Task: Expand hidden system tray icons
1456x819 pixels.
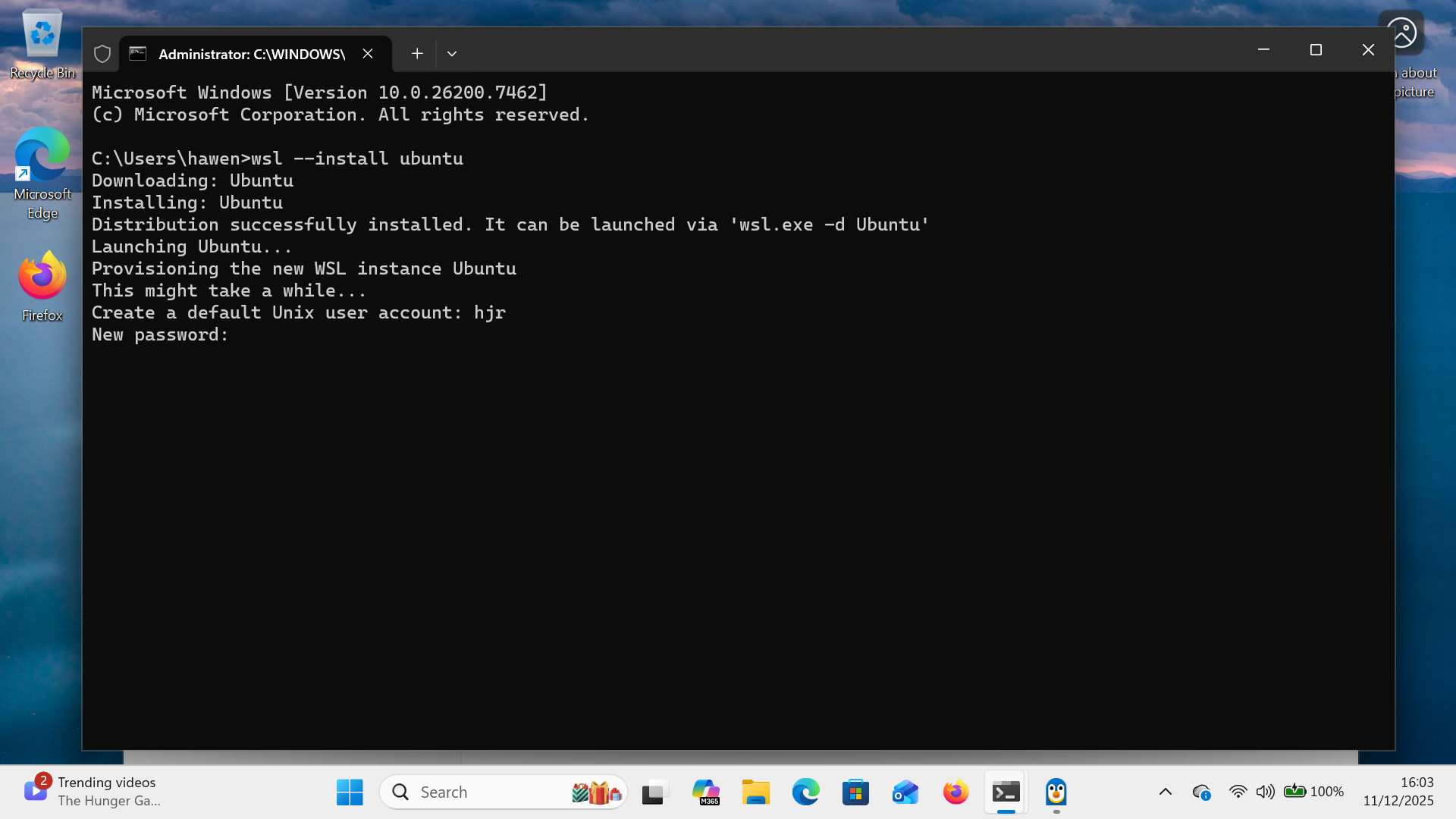Action: (1166, 791)
